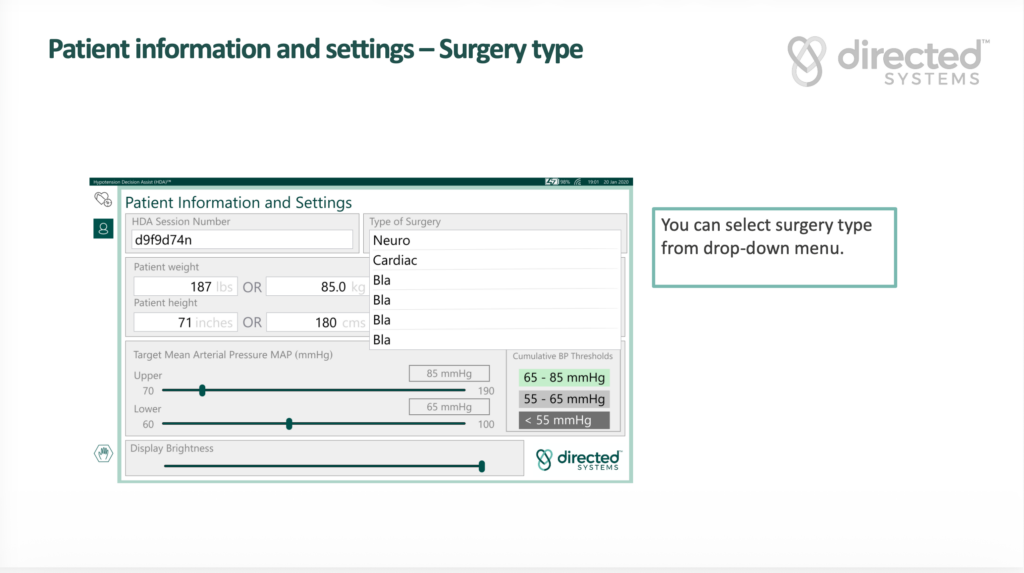This screenshot has height=573, width=1024.
Task: Choose Cardiac in the surgery dropdown
Action: click(494, 260)
